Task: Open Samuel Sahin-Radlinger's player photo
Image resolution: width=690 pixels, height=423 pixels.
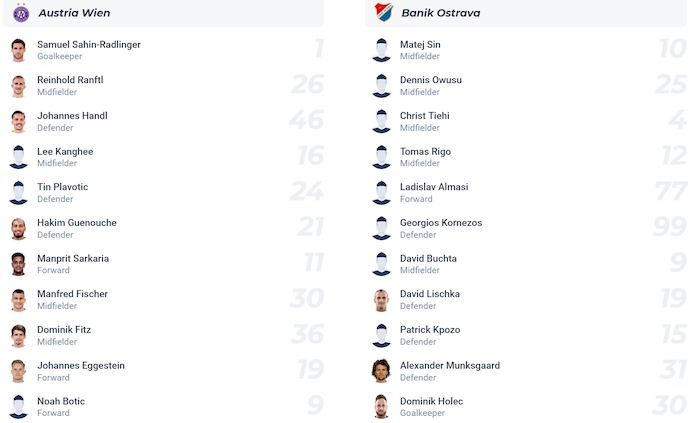Action: click(x=18, y=51)
